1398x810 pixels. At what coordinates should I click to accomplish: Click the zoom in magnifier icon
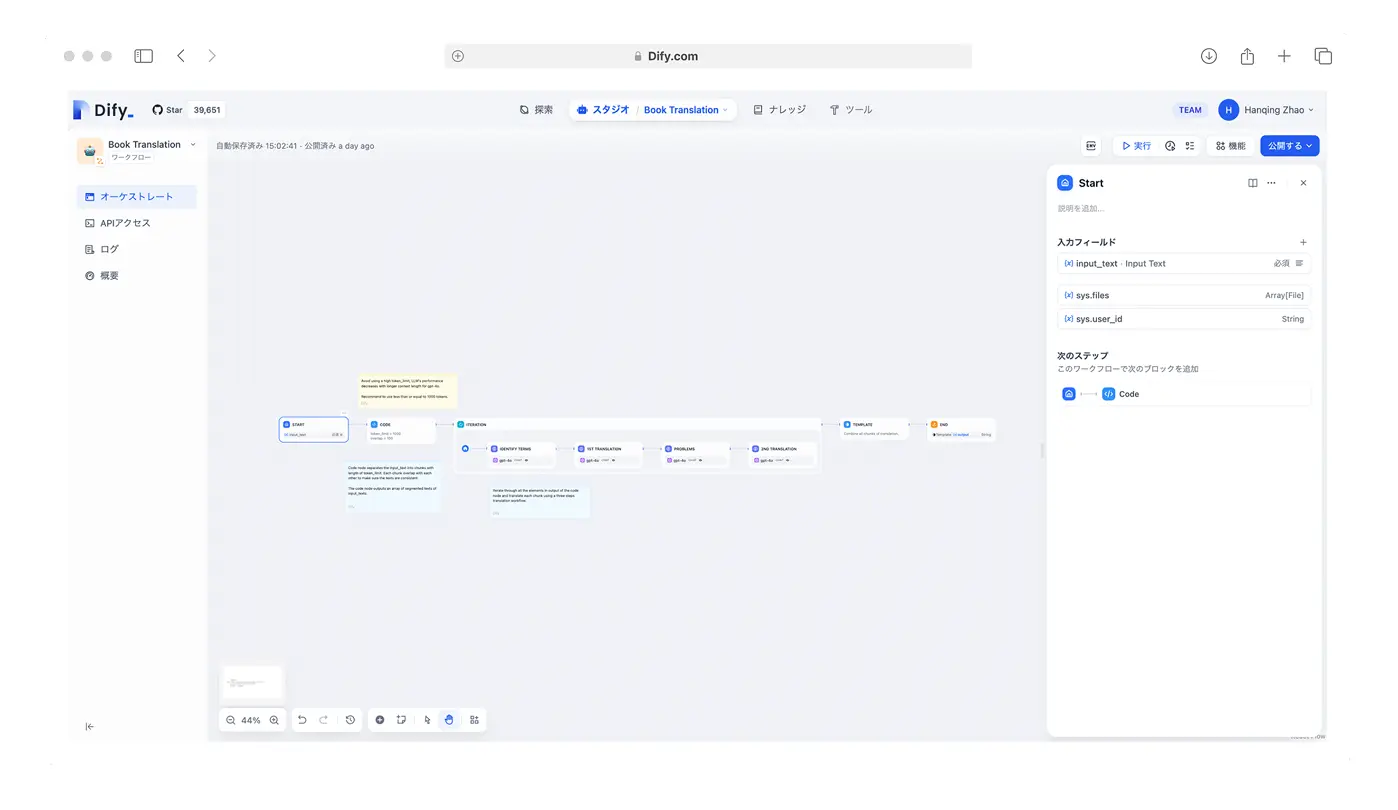tap(274, 720)
